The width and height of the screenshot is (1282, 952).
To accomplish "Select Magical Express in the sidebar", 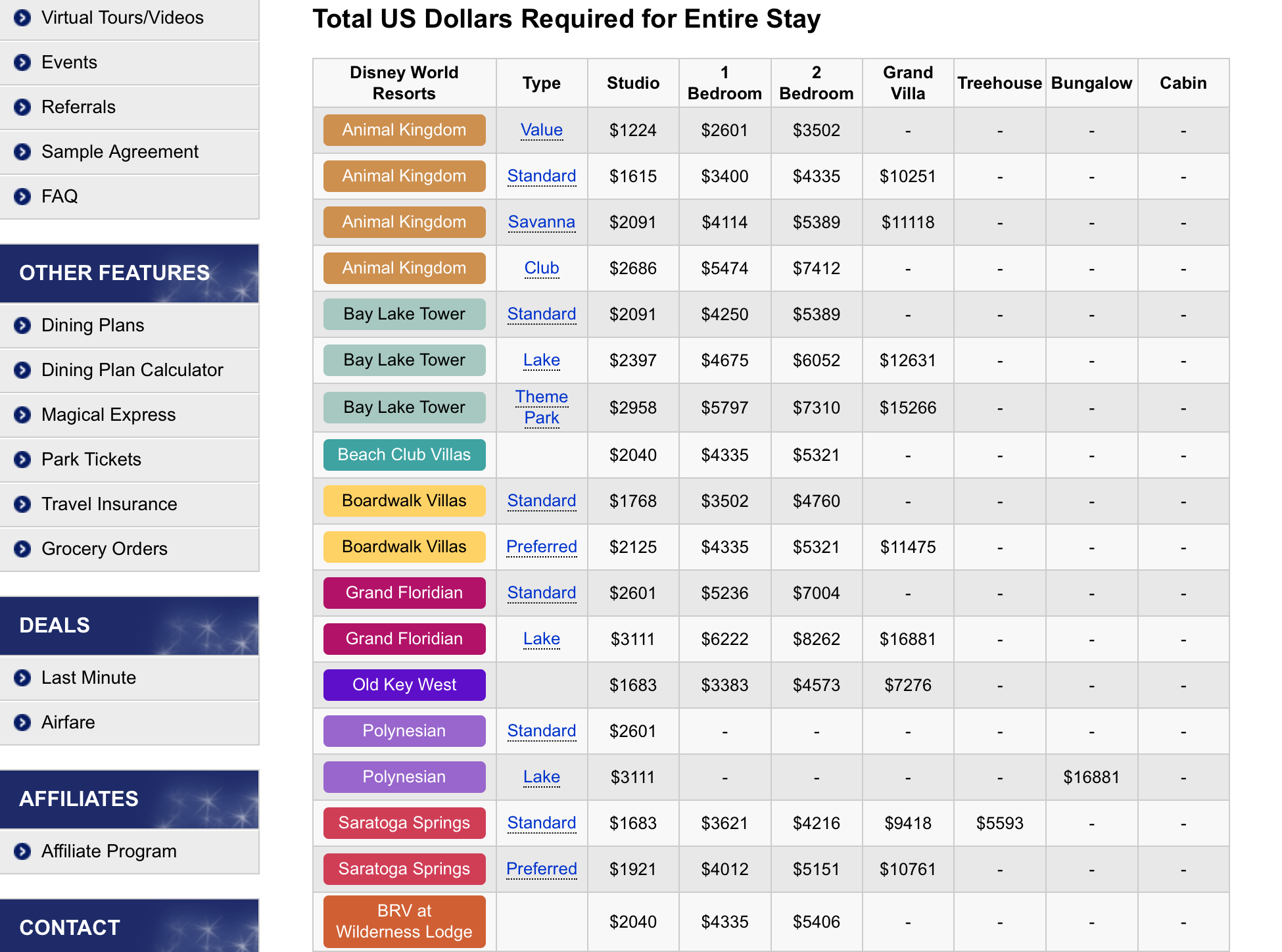I will point(130,415).
